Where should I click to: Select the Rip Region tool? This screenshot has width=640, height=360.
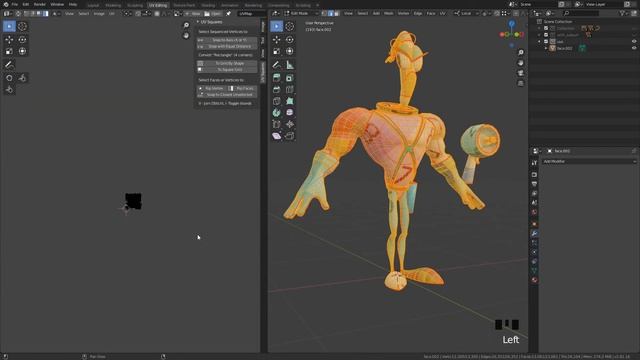click(x=289, y=136)
